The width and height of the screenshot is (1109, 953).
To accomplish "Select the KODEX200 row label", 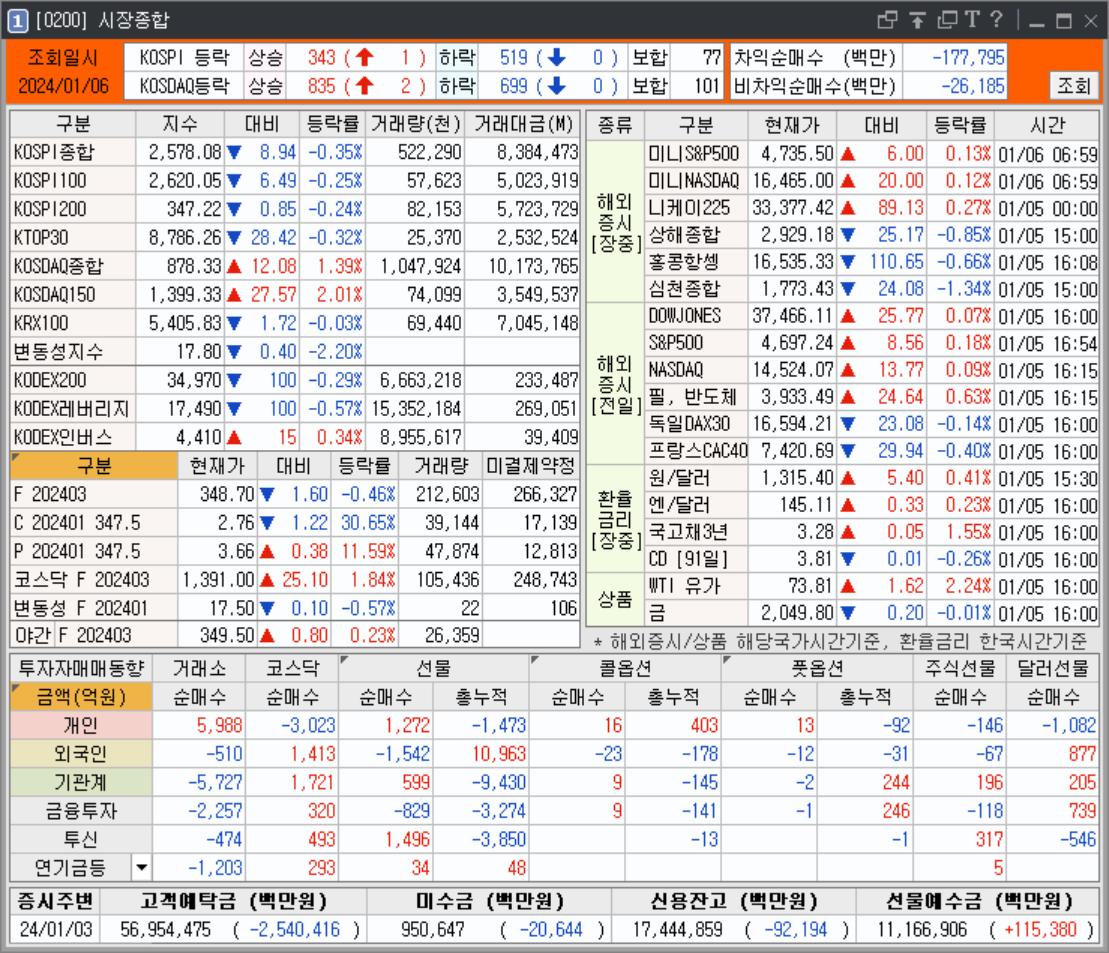I will point(73,381).
